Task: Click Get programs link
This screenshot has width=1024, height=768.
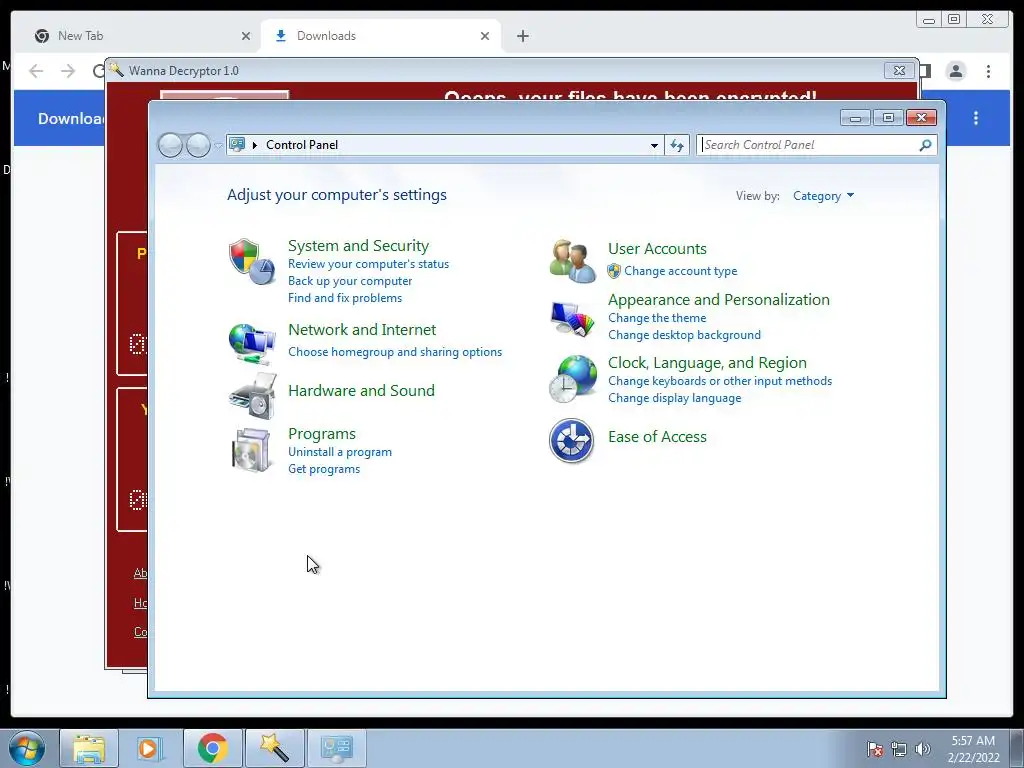Action: (x=324, y=469)
